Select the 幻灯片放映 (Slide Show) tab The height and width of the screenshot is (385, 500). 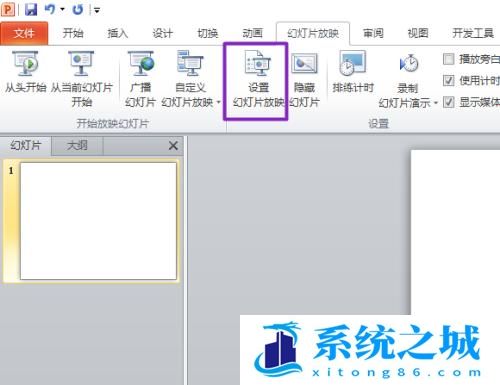click(313, 33)
